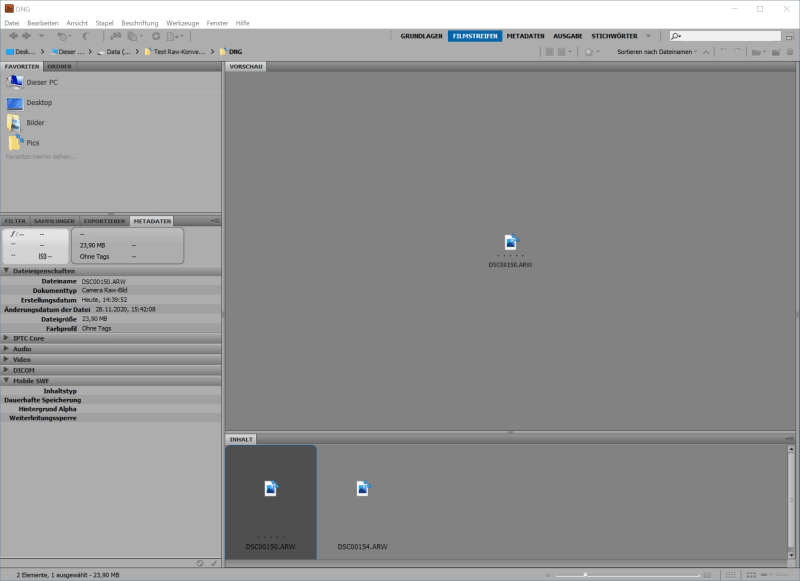The height and width of the screenshot is (581, 800).
Task: Rotate image clockwise
Action: coord(737,52)
